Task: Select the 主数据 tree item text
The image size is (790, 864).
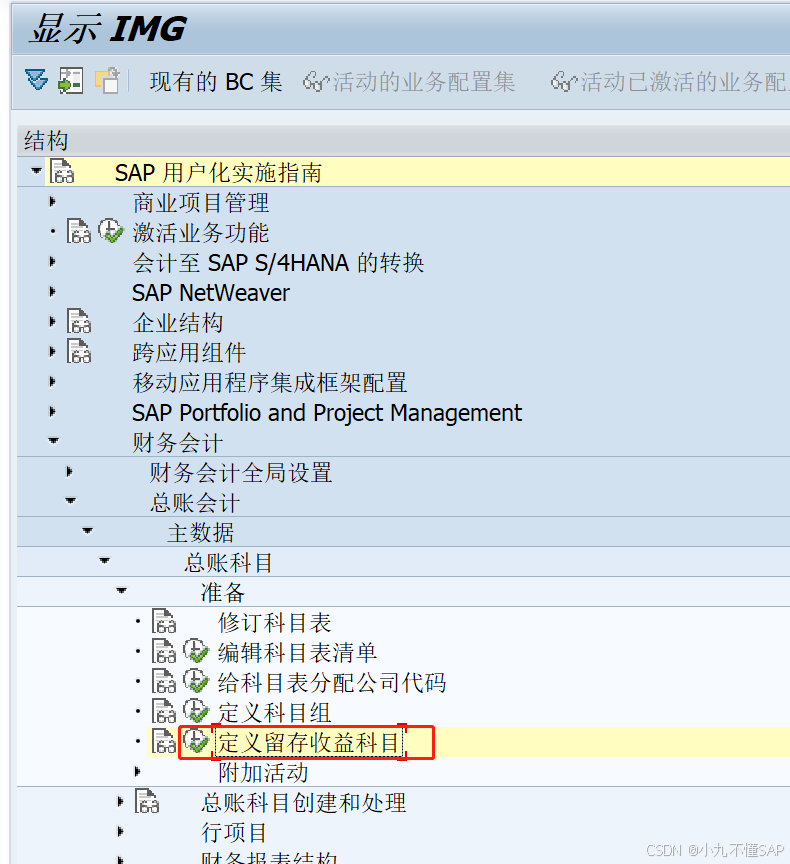Action: click(x=201, y=533)
